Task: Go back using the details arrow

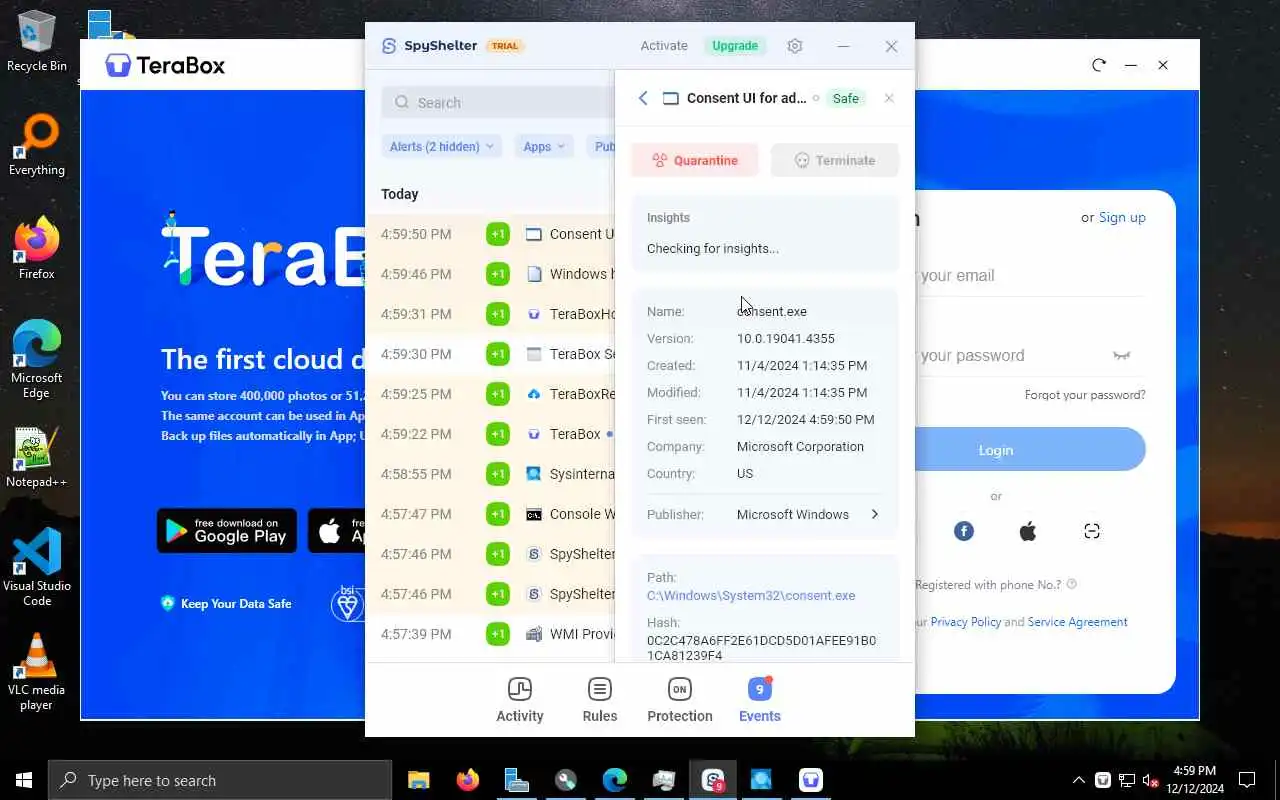Action: click(x=643, y=98)
